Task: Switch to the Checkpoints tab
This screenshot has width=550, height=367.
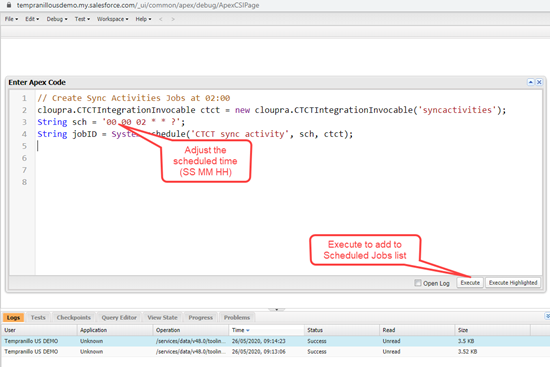Action: [74, 318]
